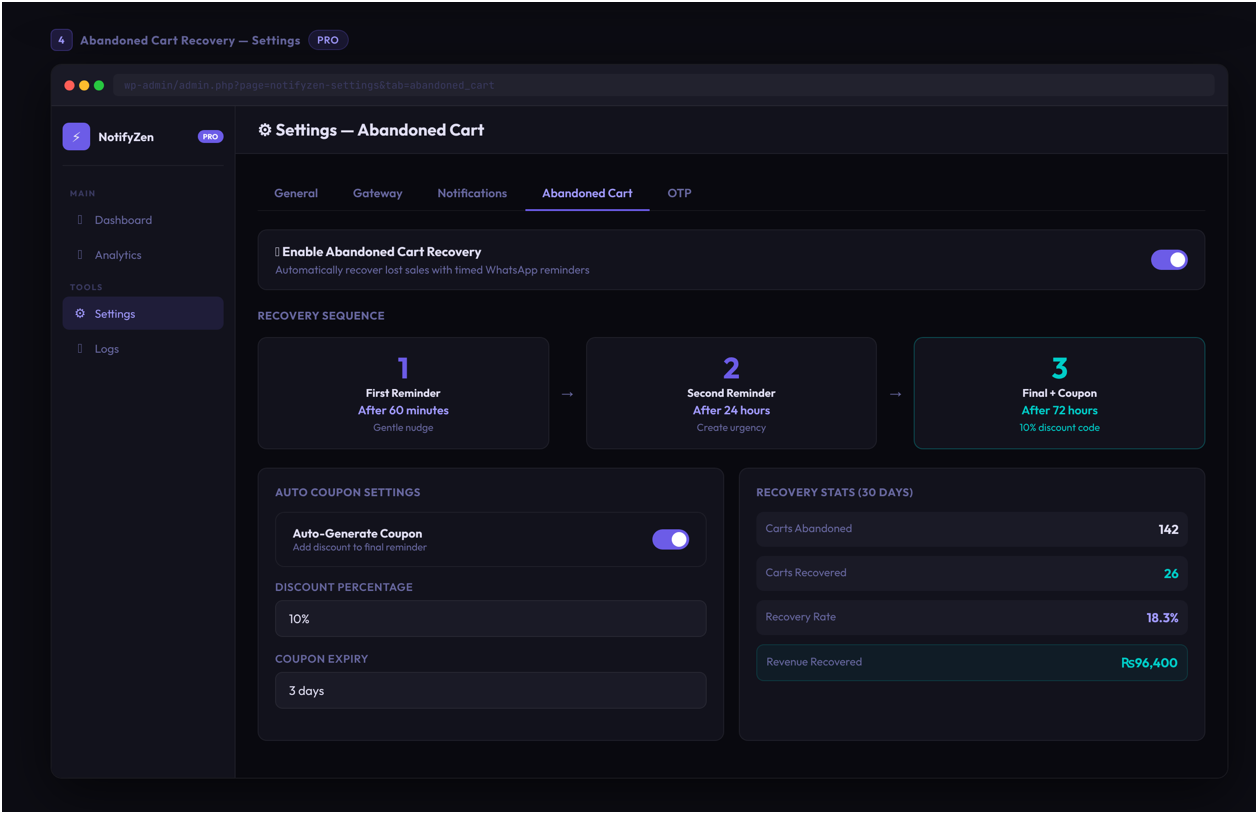This screenshot has height=814, width=1258.
Task: Click the 'After 72 hours' text
Action: click(x=1059, y=410)
